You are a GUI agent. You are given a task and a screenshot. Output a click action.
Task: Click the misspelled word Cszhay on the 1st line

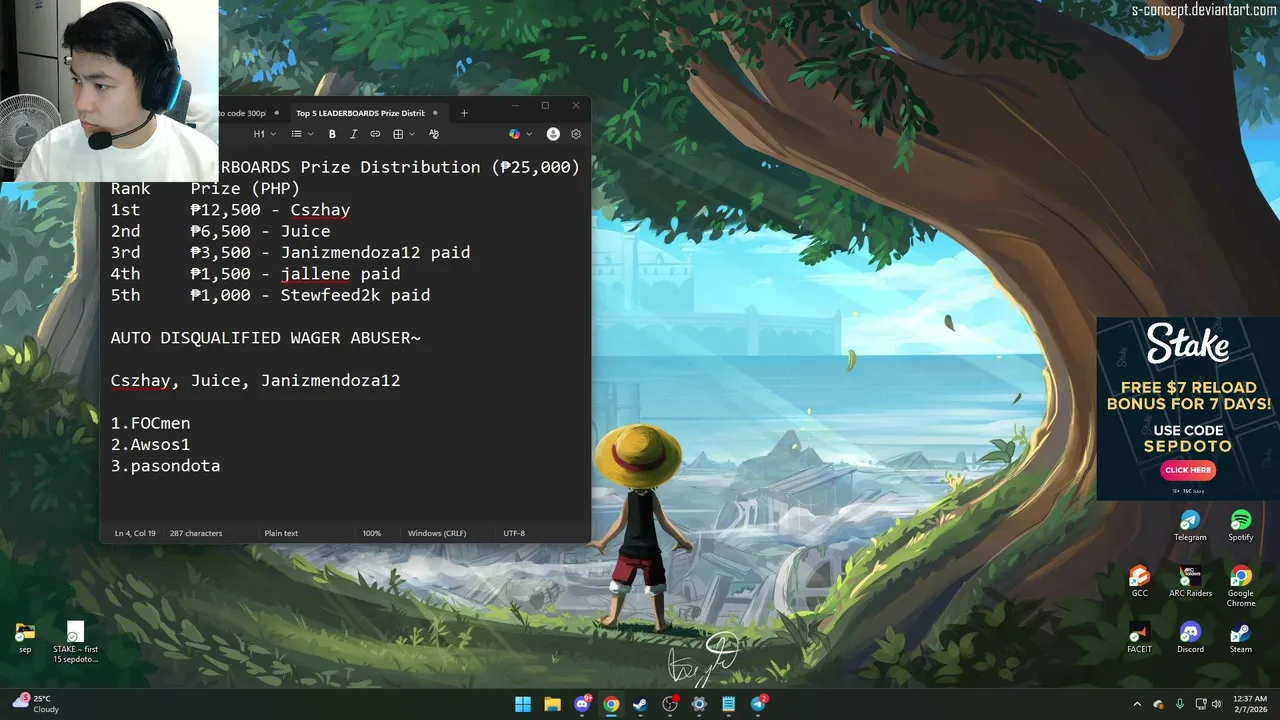coord(320,210)
